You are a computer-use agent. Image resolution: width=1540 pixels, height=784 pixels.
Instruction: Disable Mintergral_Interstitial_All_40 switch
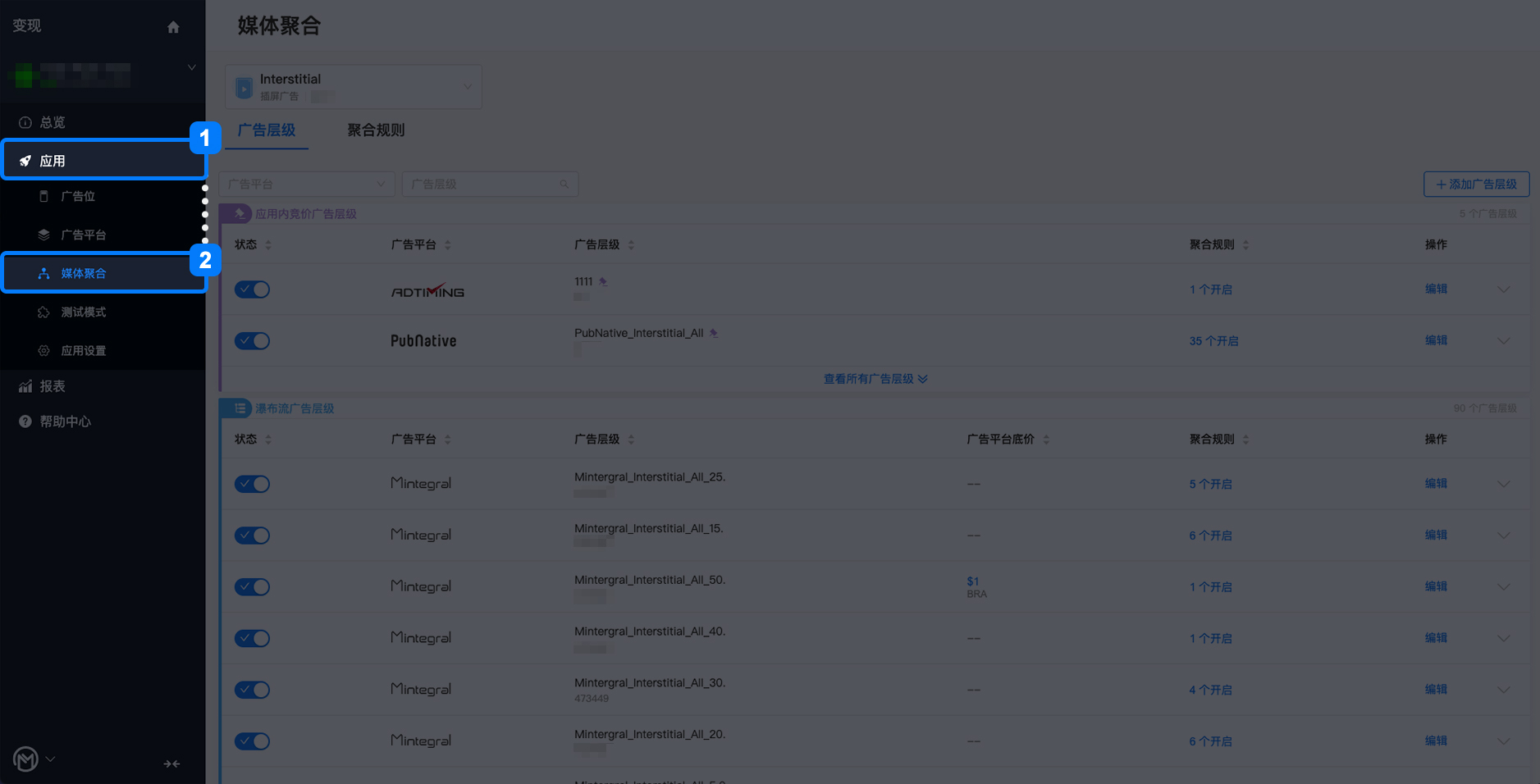click(x=252, y=638)
